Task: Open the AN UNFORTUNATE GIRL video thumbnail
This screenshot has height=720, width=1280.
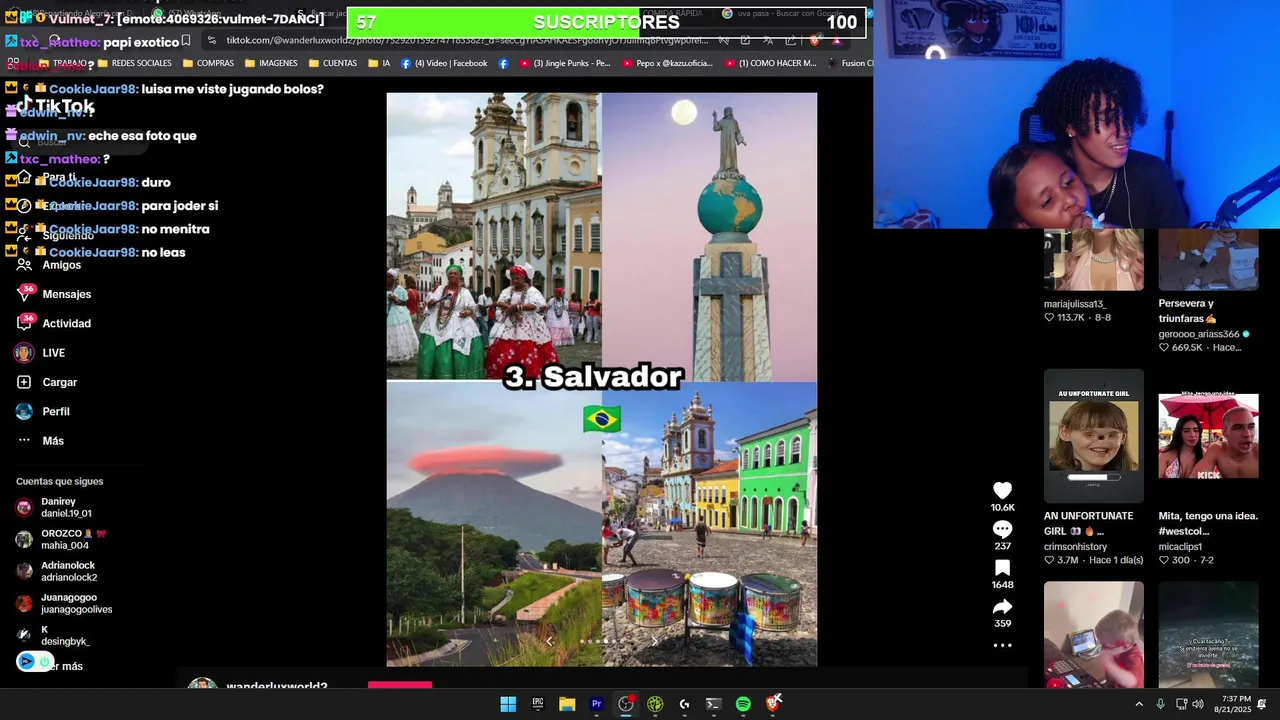Action: point(1093,436)
